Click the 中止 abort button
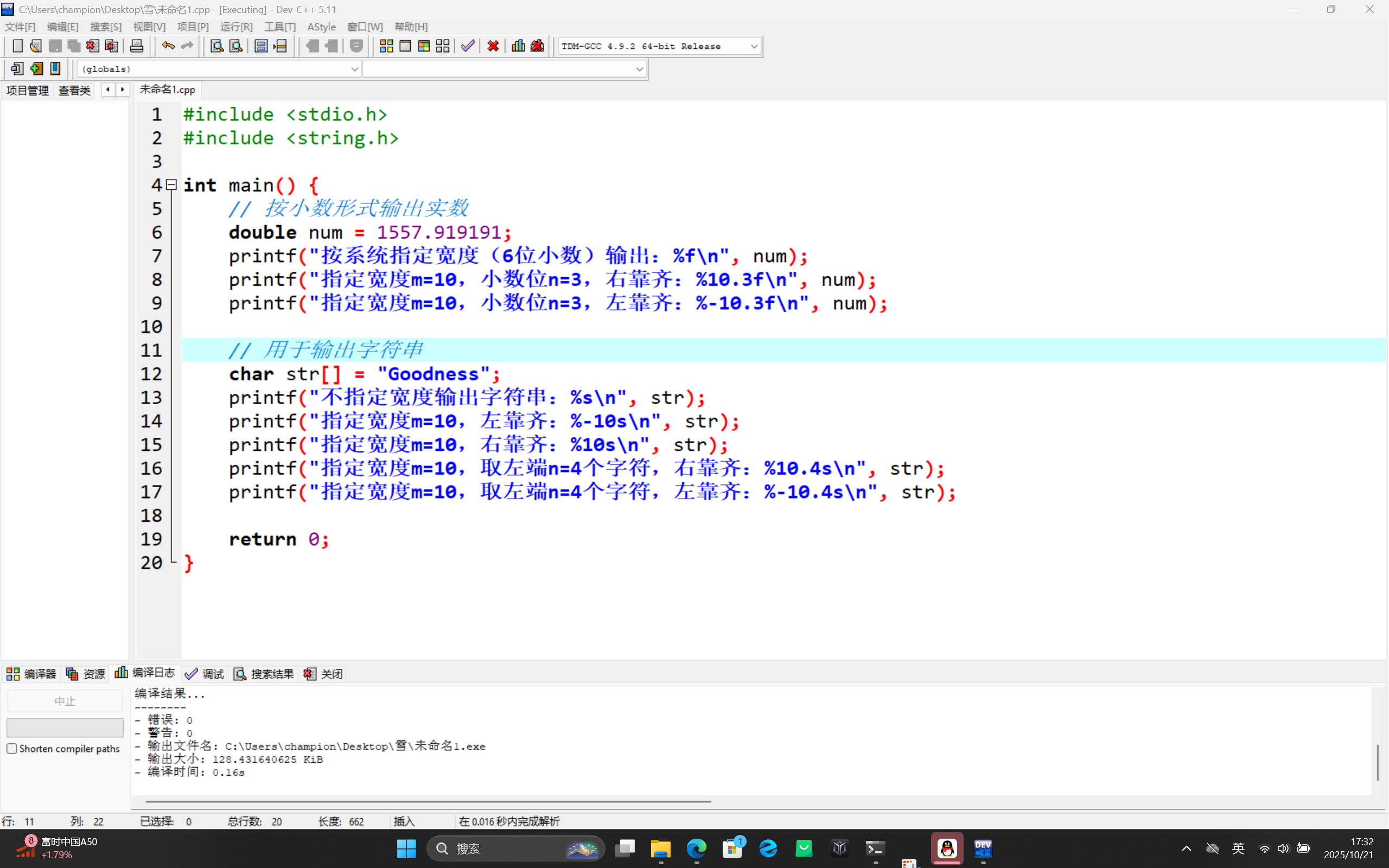Screen dimensions: 1389x868 pyautogui.click(x=65, y=701)
